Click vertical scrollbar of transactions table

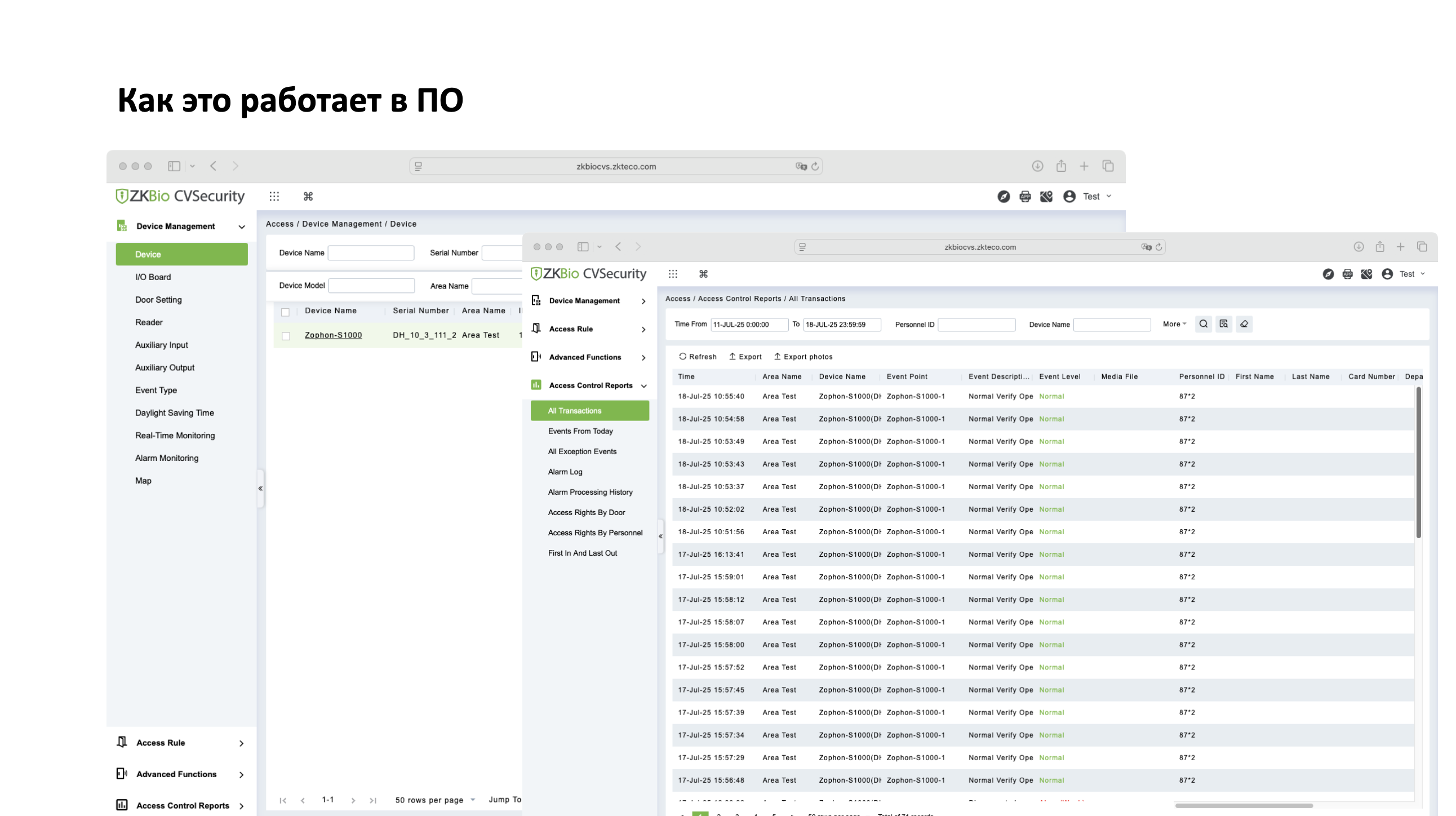click(x=1418, y=463)
